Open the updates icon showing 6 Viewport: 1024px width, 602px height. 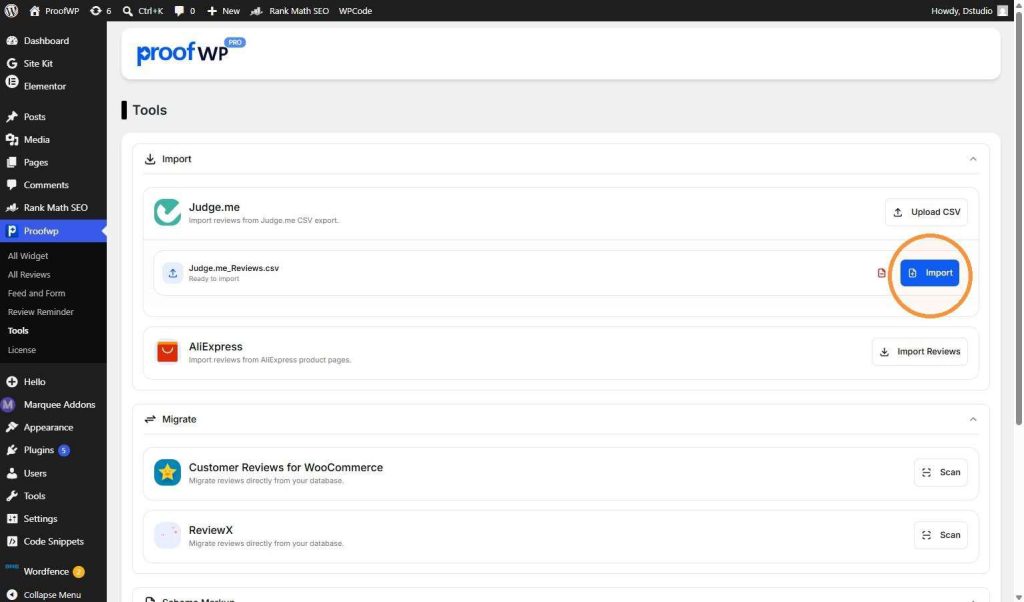100,10
